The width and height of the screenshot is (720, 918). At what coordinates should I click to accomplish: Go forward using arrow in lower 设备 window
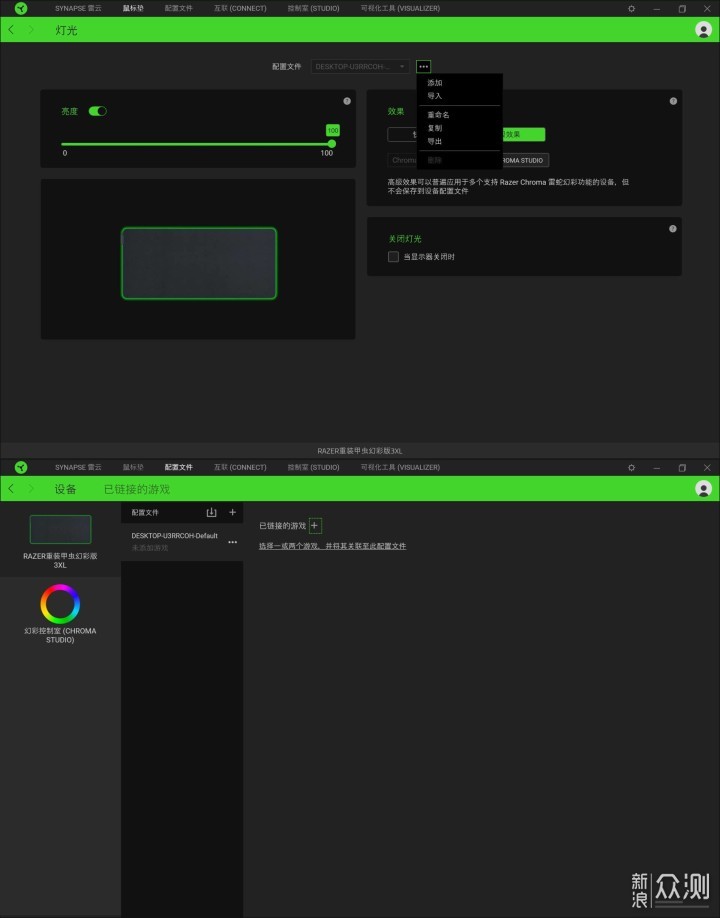click(30, 488)
